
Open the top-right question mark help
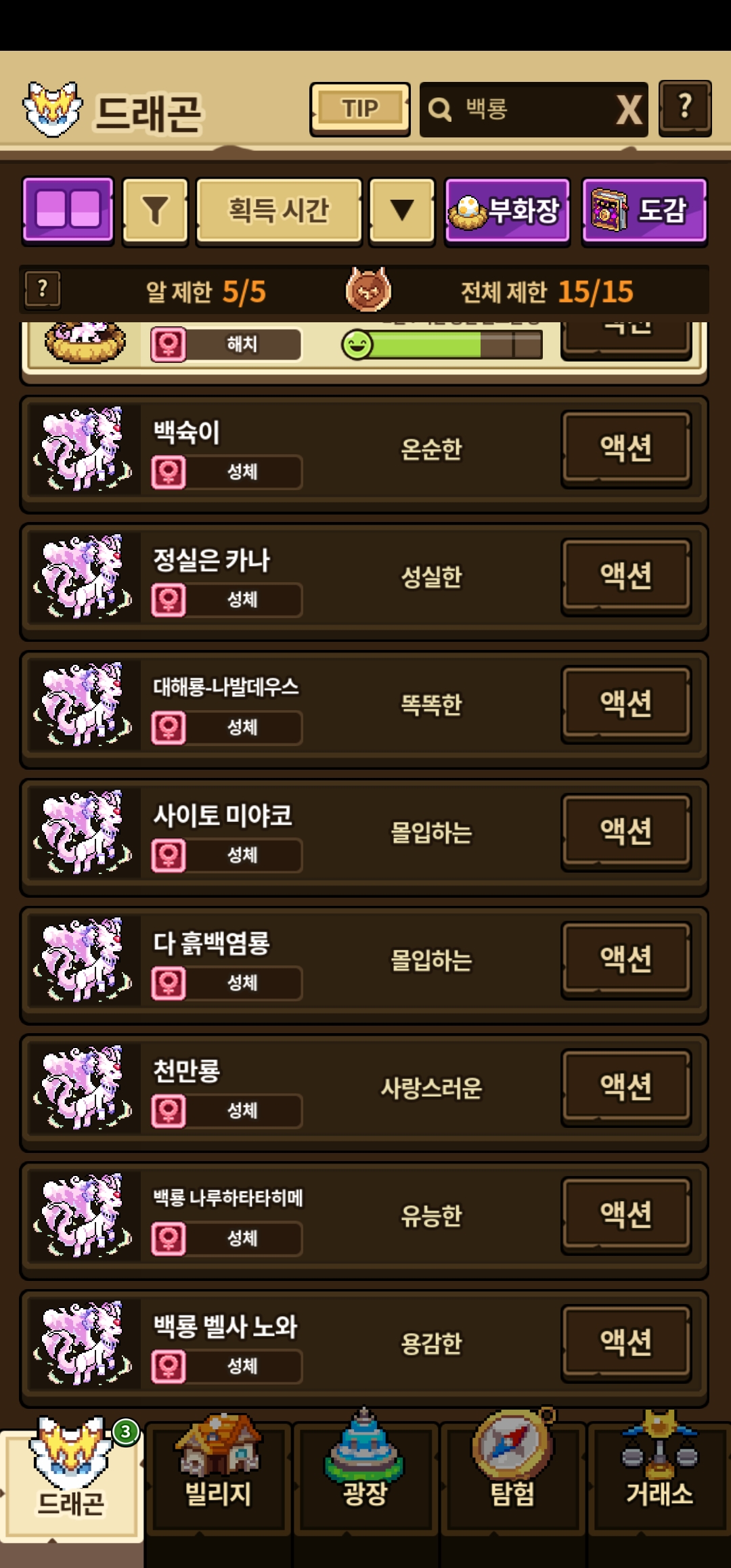point(685,108)
